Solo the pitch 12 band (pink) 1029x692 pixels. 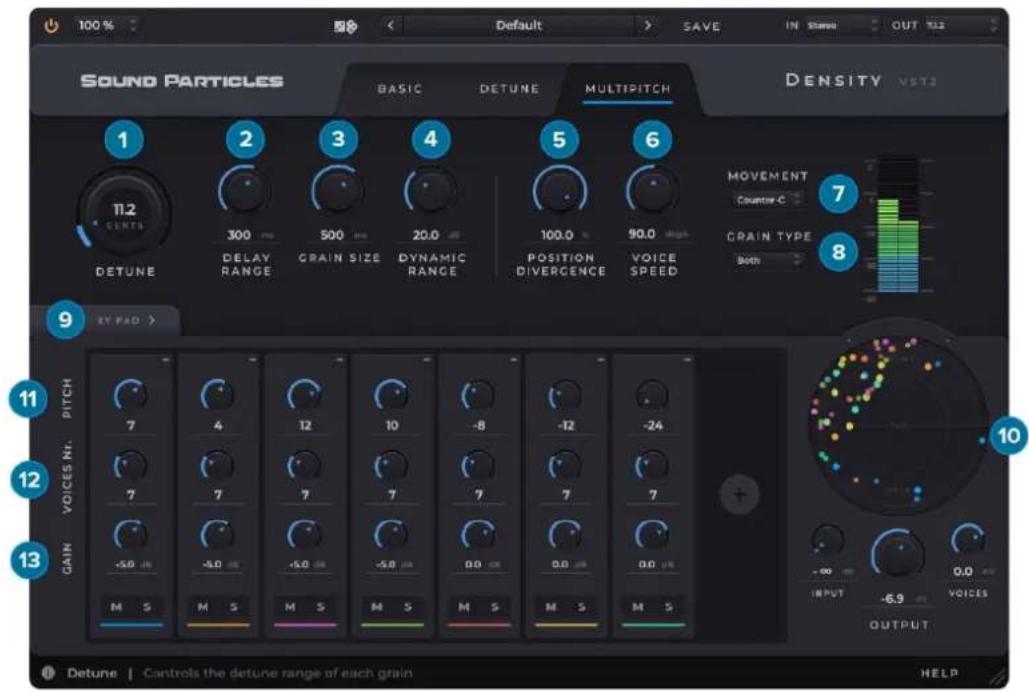[x=321, y=607]
